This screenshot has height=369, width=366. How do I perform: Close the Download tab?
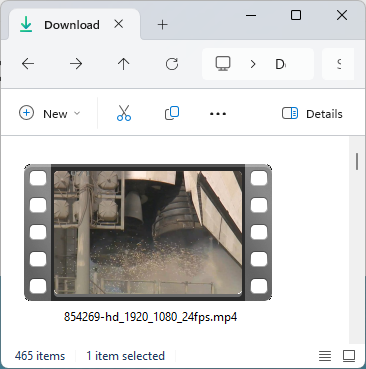pyautogui.click(x=119, y=24)
